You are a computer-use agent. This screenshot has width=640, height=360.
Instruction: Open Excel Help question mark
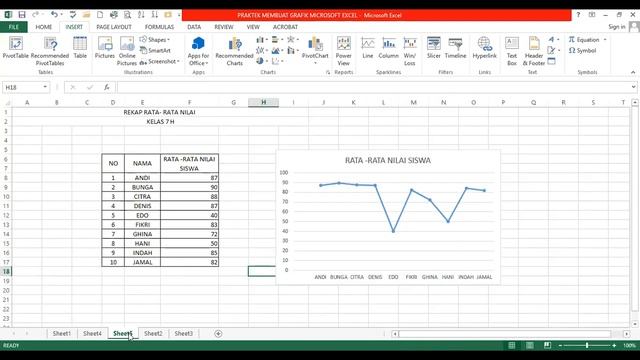click(578, 15)
